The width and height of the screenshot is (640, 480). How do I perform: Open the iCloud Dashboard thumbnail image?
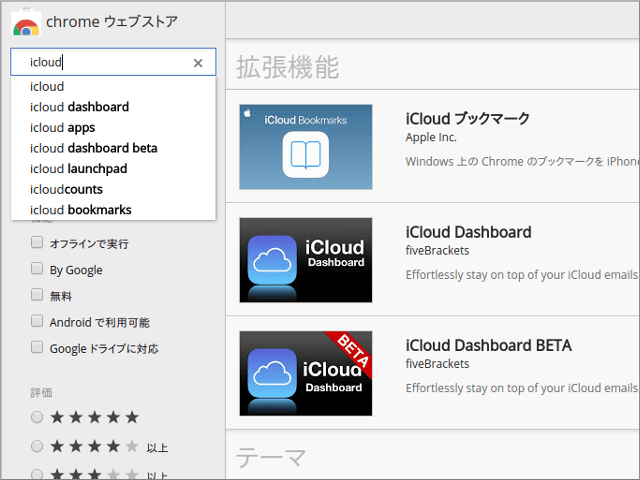click(x=306, y=260)
